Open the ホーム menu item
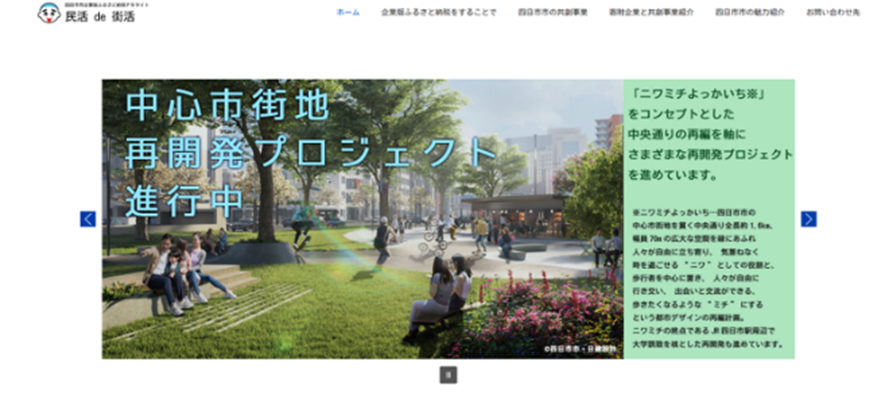Viewport: 885px width, 401px height. (x=348, y=13)
